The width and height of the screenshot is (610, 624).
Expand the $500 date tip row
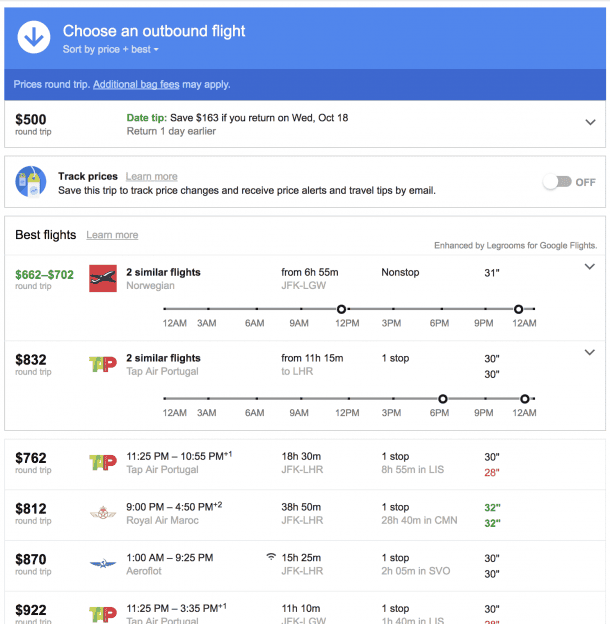click(x=589, y=122)
